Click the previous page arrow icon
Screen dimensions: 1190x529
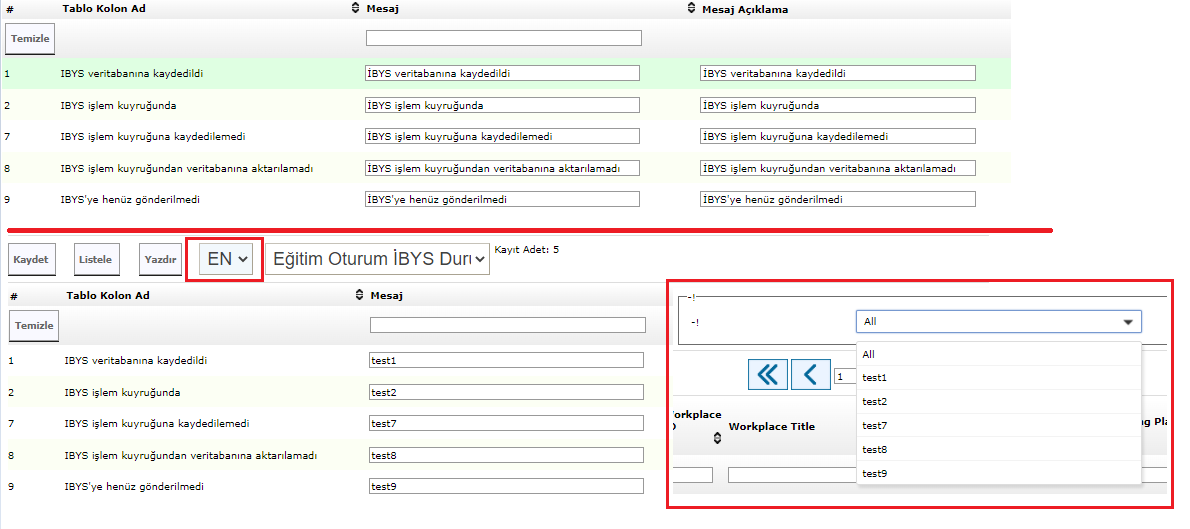coord(810,375)
